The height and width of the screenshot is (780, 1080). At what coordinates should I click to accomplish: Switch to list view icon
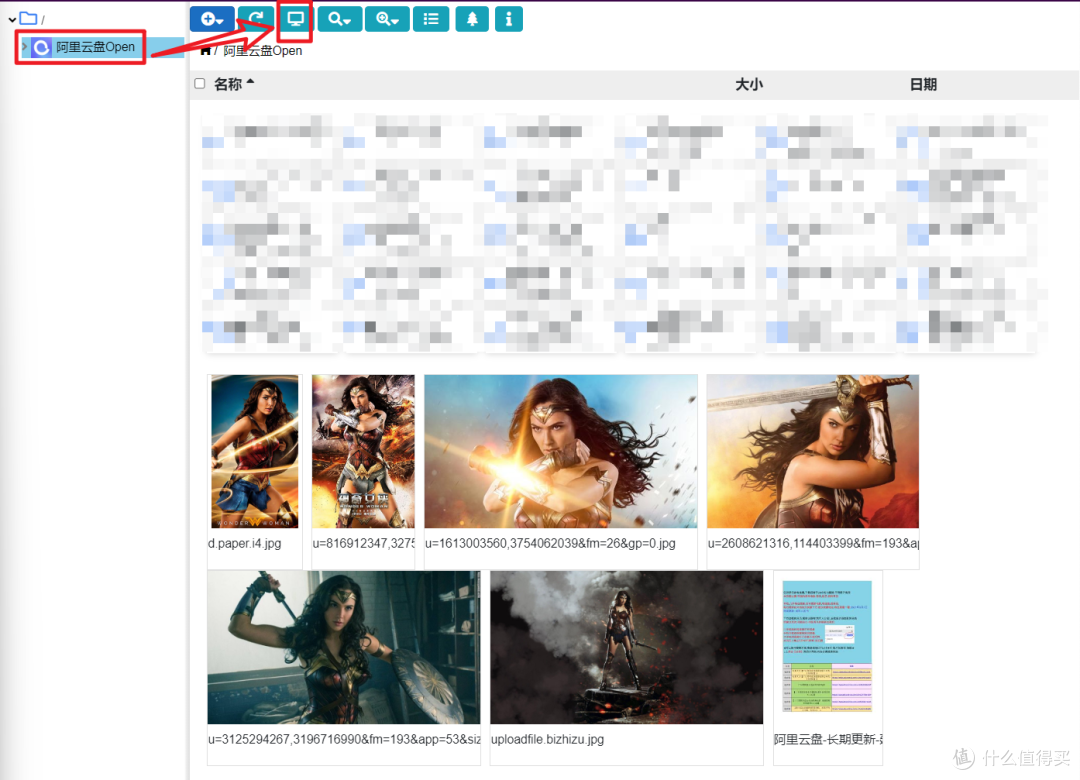pyautogui.click(x=431, y=19)
